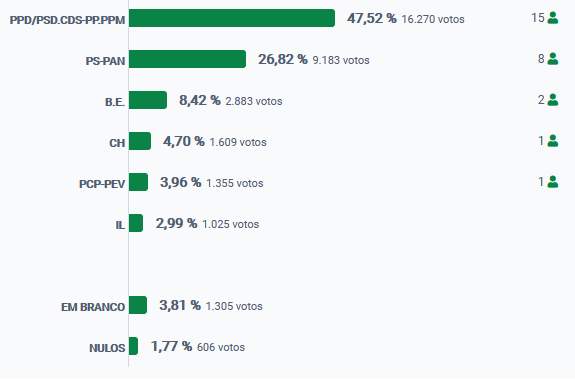Click the 9.183 votos text
This screenshot has width=575, height=379.
(341, 60)
